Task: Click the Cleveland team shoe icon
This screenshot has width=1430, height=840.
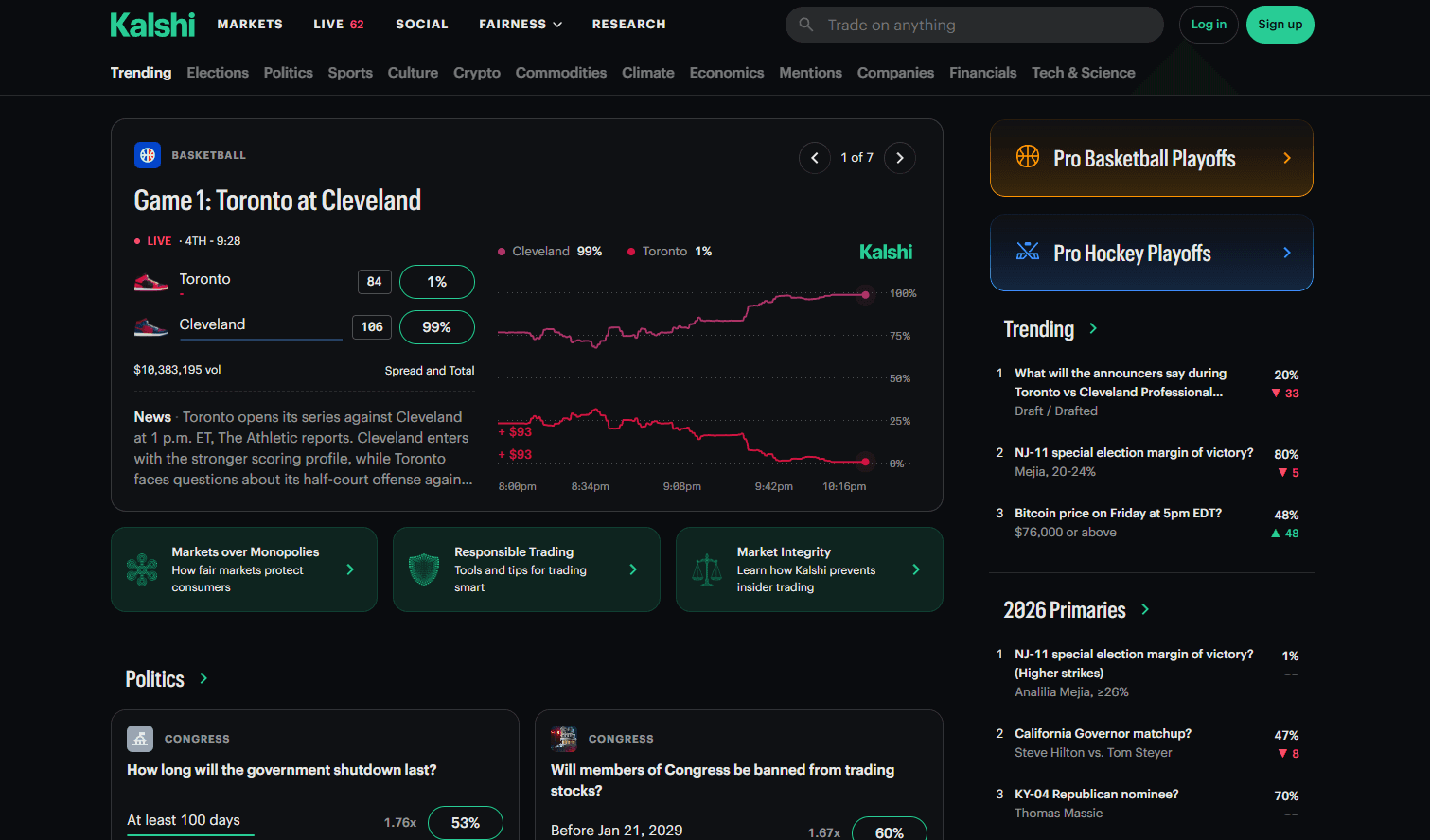Action: click(x=151, y=327)
